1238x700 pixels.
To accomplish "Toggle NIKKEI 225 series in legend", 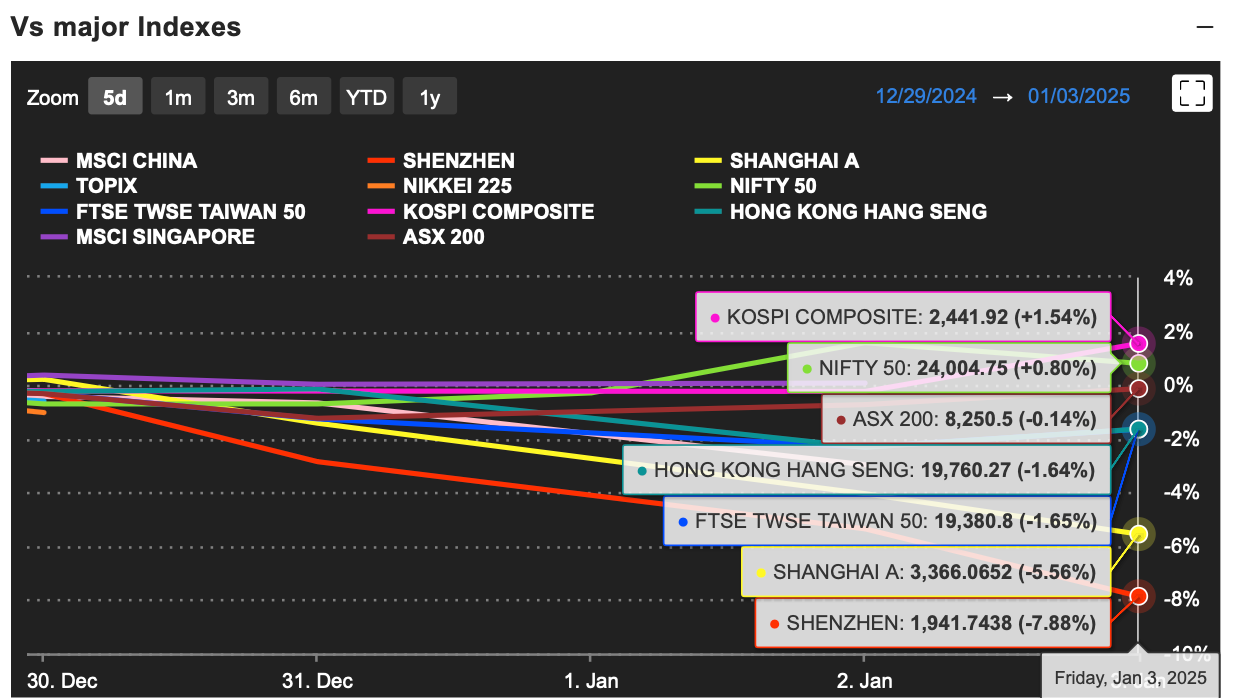I will (440, 186).
